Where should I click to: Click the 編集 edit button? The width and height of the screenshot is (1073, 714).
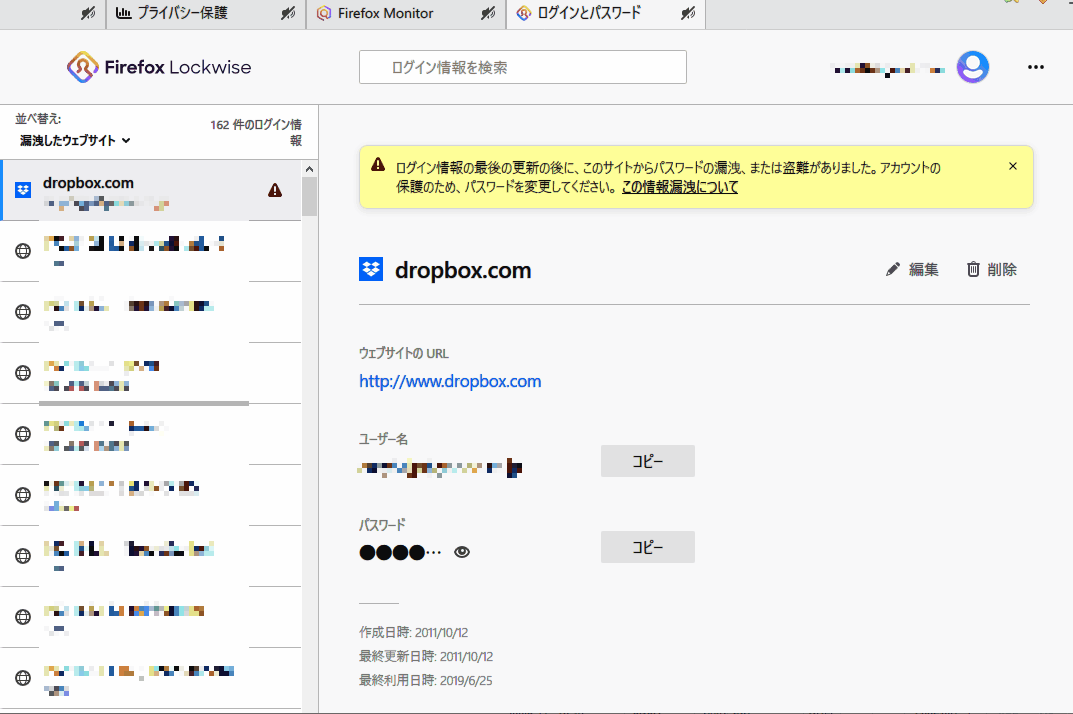pyautogui.click(x=912, y=270)
